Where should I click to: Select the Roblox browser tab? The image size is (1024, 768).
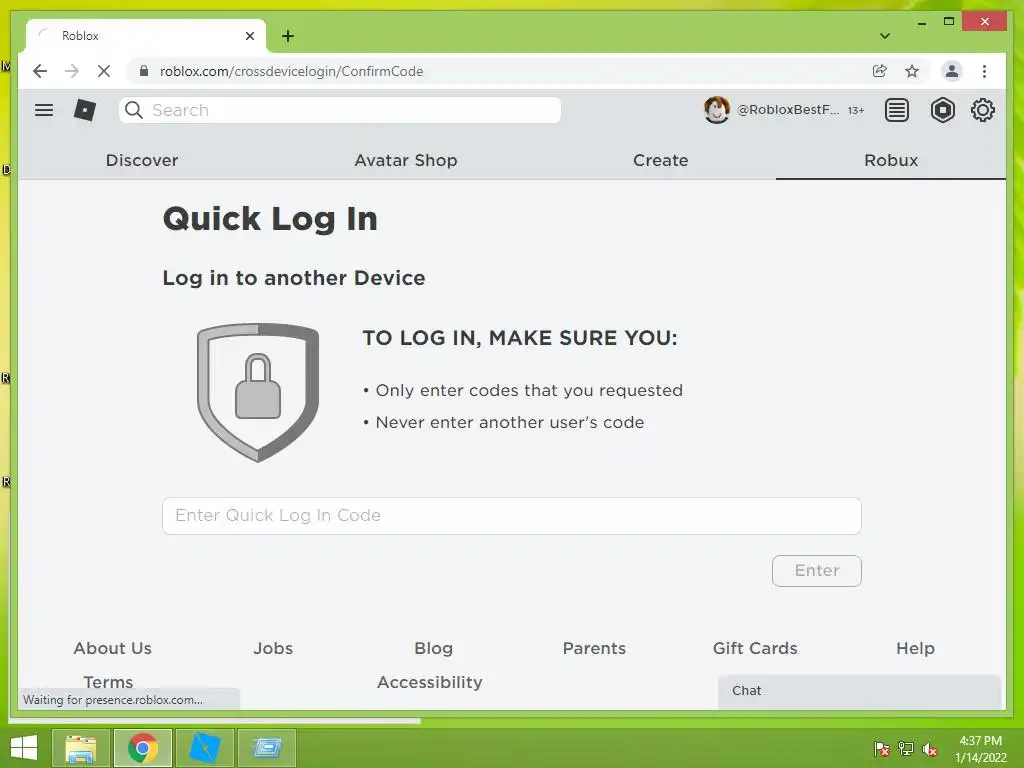click(146, 36)
